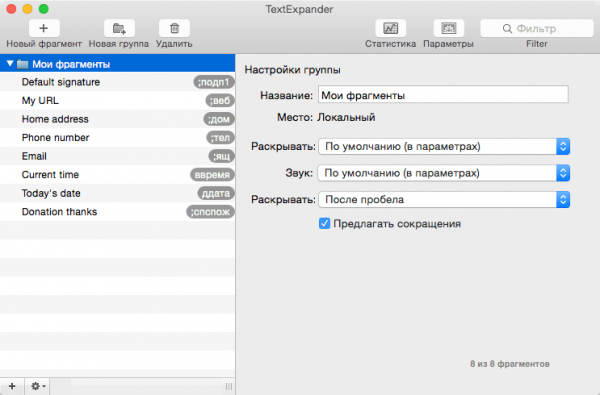Open the gear action menu below the list

(38, 386)
